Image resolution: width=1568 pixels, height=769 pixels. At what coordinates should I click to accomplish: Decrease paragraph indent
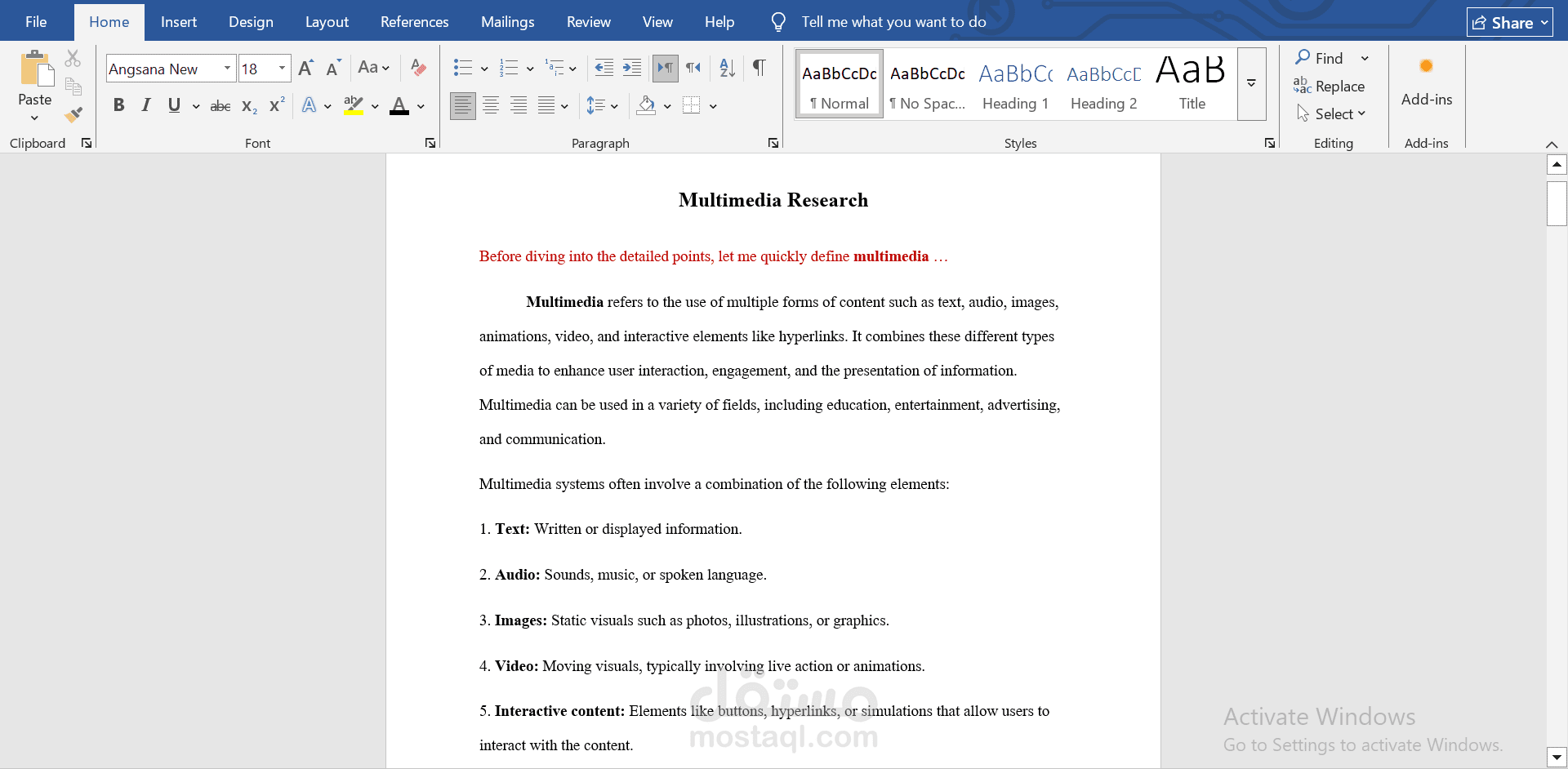[x=604, y=68]
